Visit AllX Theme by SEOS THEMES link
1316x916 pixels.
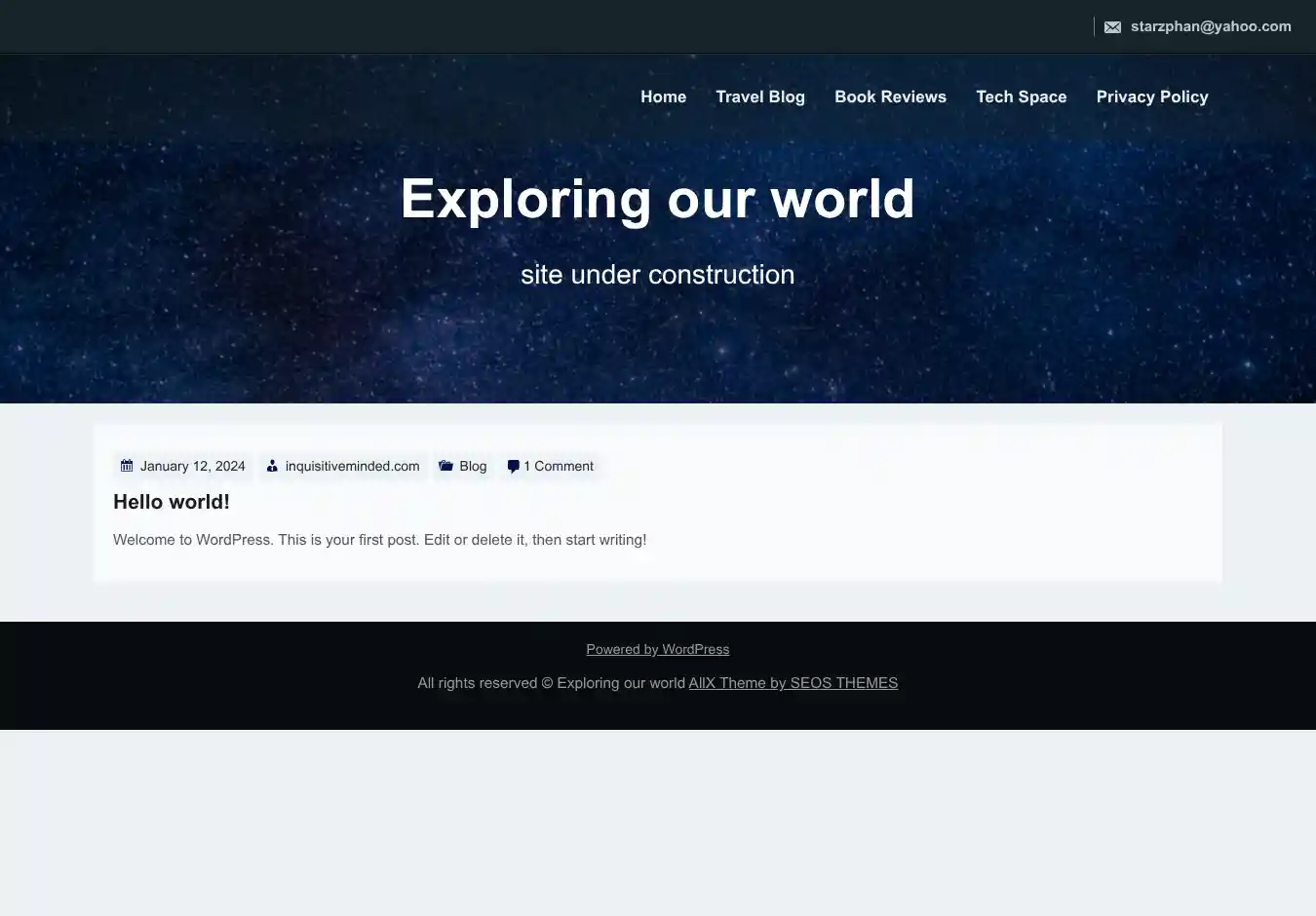[x=793, y=683]
